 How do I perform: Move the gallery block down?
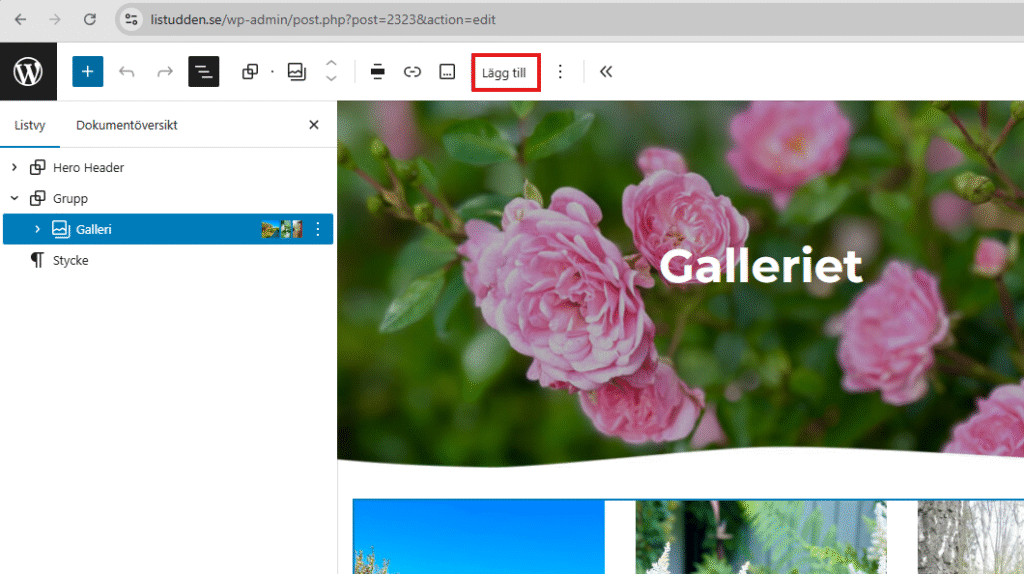(331, 79)
